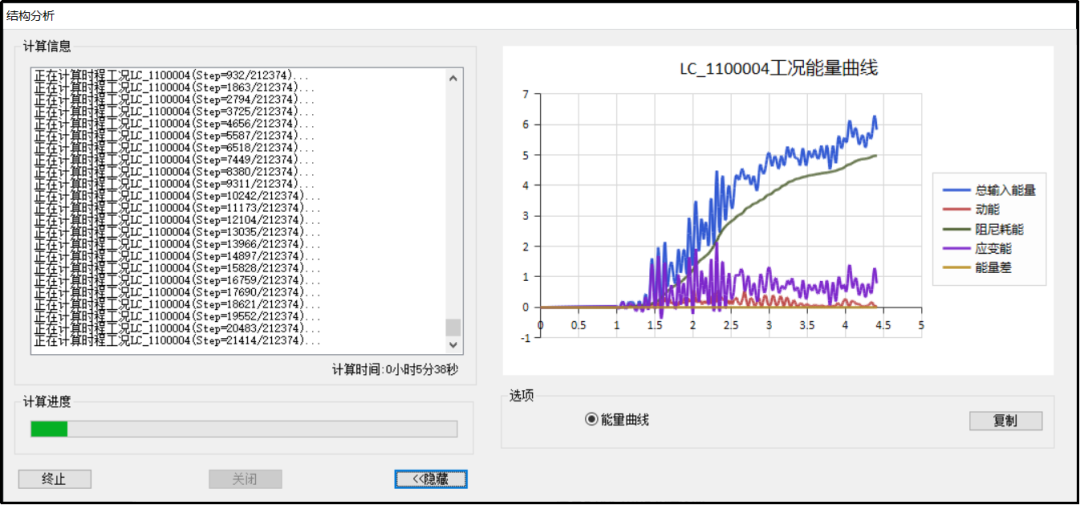The image size is (1080, 505).
Task: Click legend label 应变能
Action: click(x=994, y=248)
